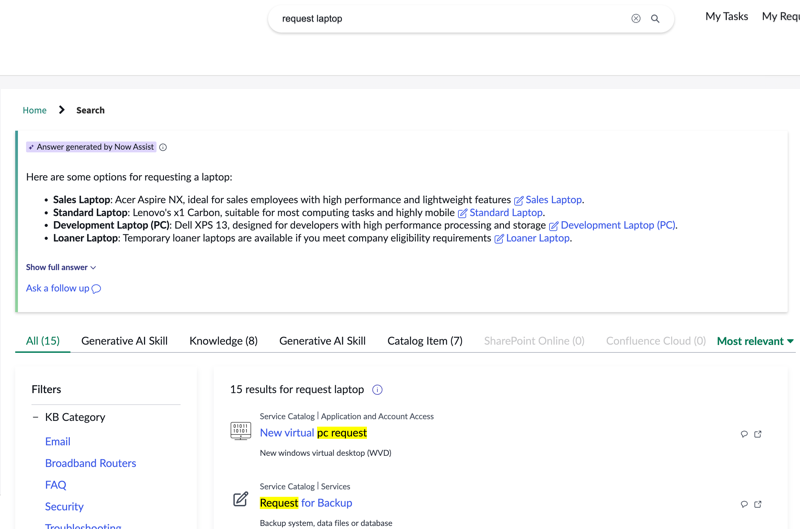800x529 pixels.
Task: Open New virtual pc request in new window icon
Action: click(758, 434)
